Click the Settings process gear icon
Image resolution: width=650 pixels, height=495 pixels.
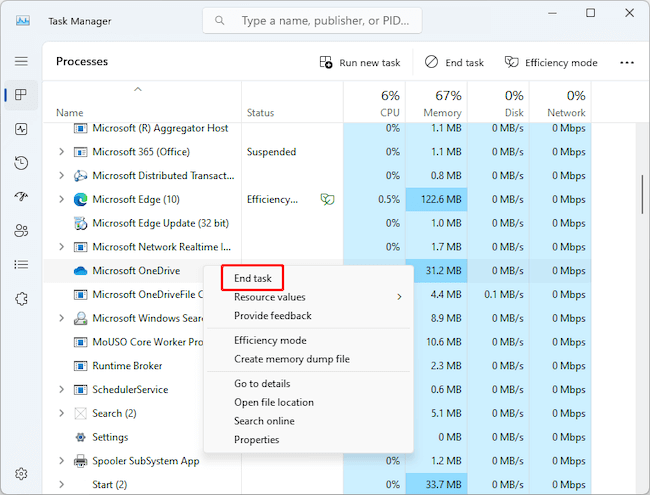point(80,437)
